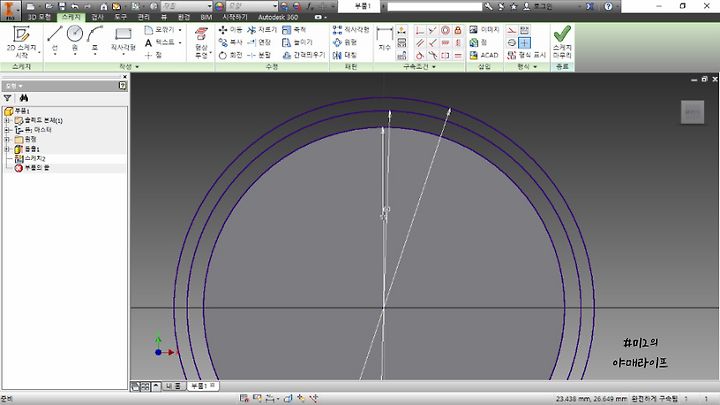The height and width of the screenshot is (405, 720).
Task: Open the appearance selector combo box
Action: point(252,6)
